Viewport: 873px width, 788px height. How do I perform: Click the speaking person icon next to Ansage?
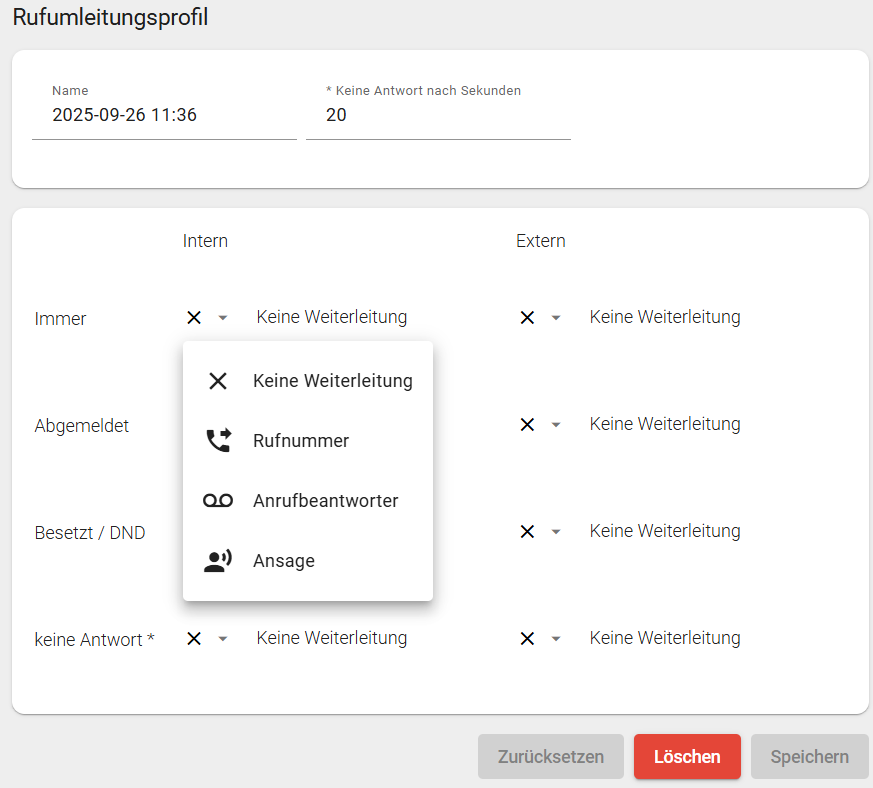pyautogui.click(x=217, y=561)
